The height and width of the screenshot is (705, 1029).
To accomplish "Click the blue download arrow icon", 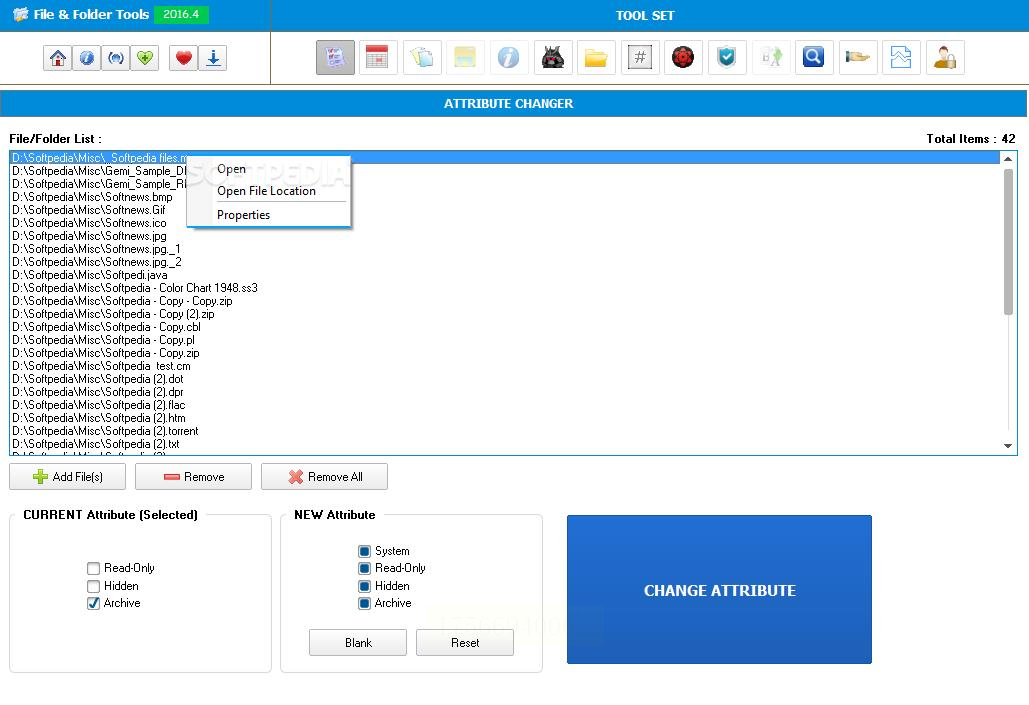I will (x=213, y=58).
